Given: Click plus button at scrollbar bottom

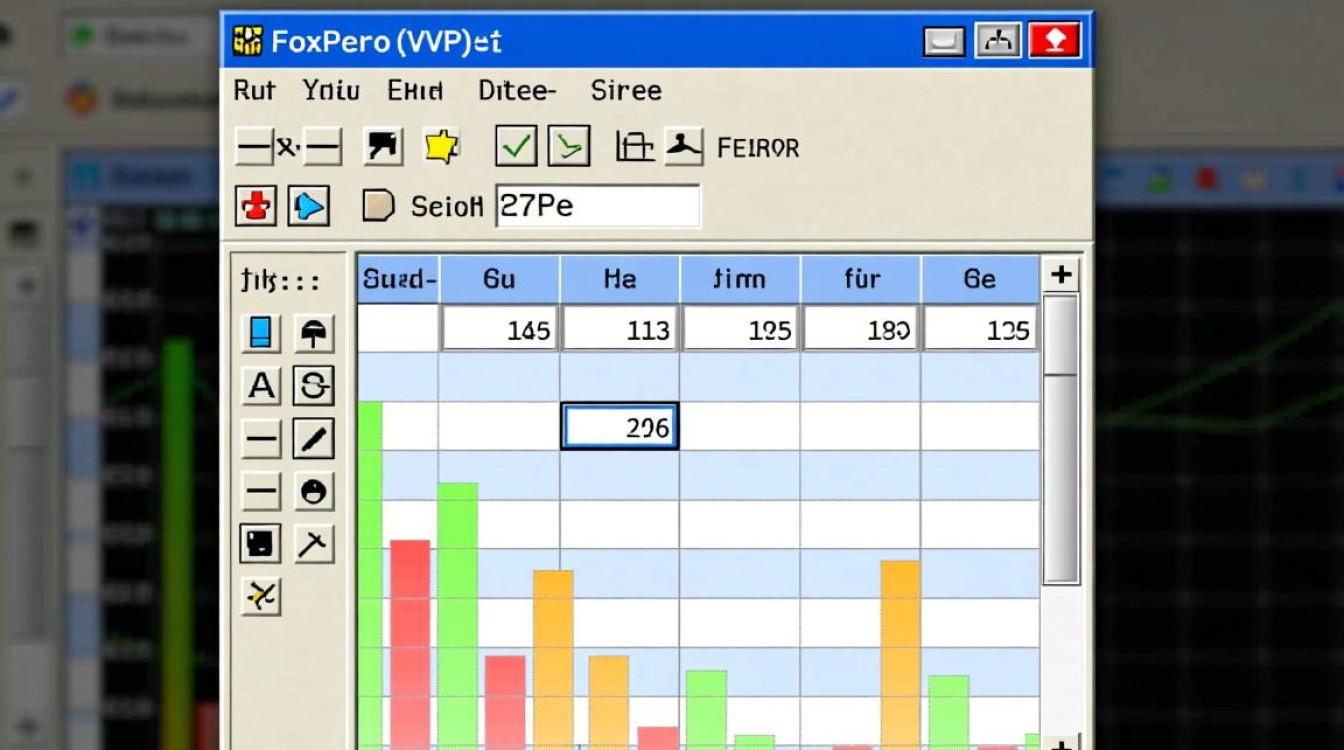Looking at the screenshot, I should tap(1060, 743).
